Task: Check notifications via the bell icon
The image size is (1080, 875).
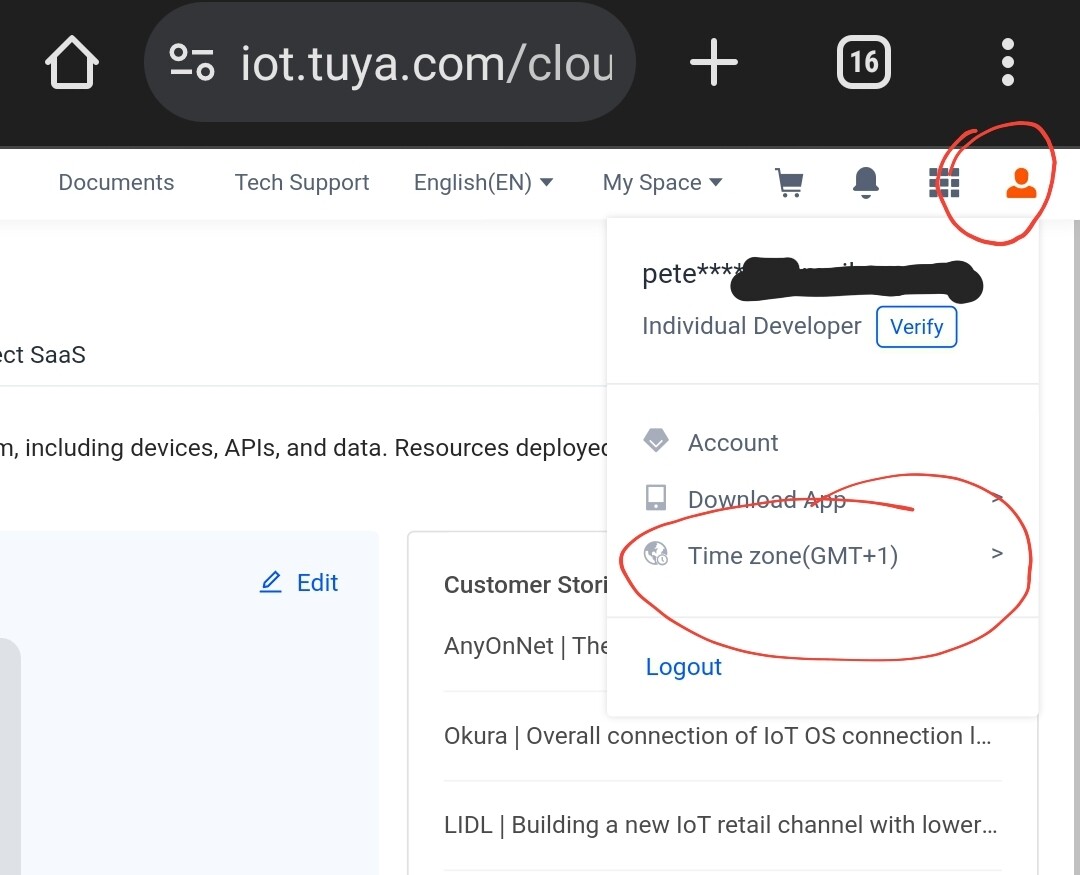Action: (865, 182)
